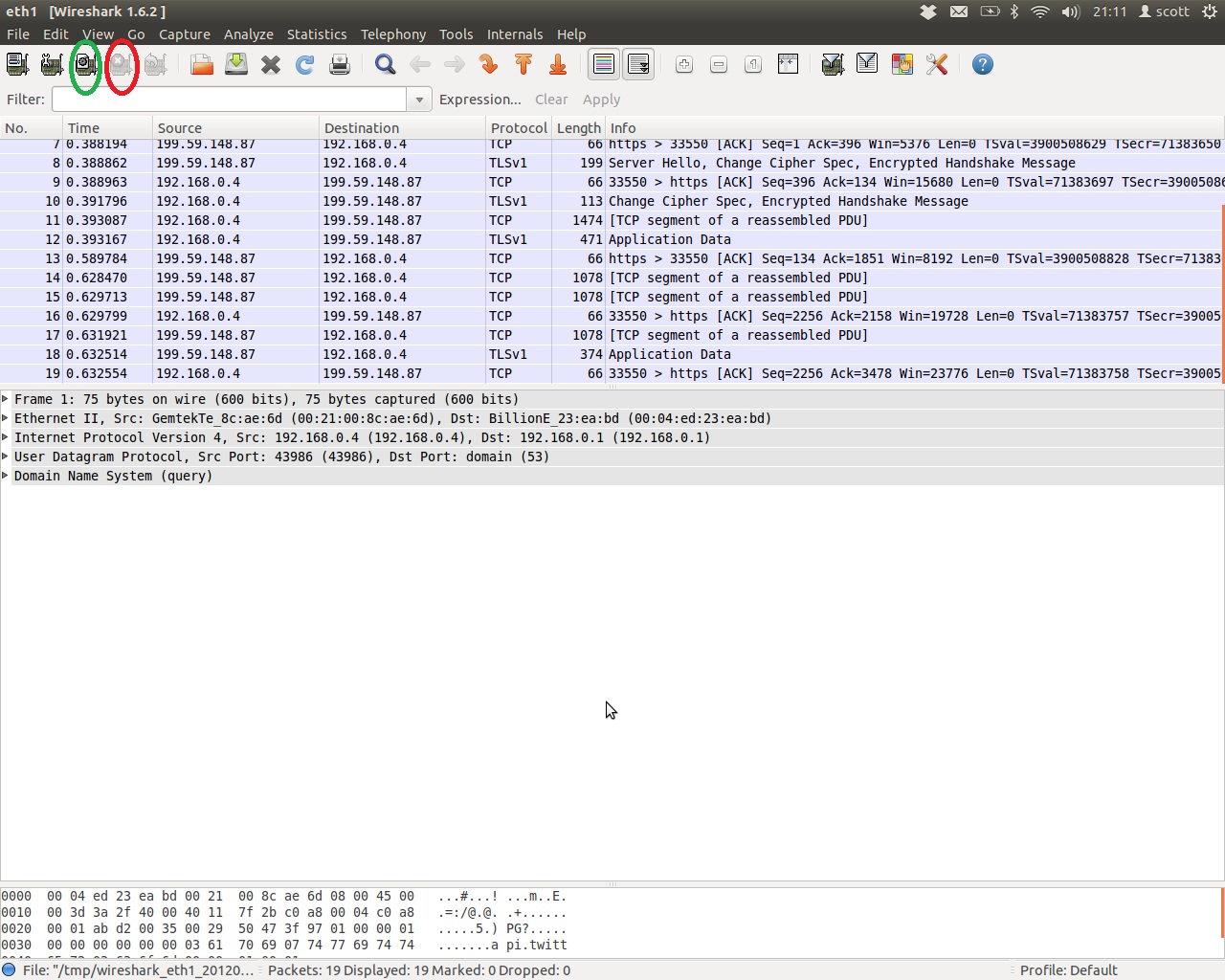Screen dimensions: 1225x980
Task: Reload the capture file icon
Action: [305, 64]
